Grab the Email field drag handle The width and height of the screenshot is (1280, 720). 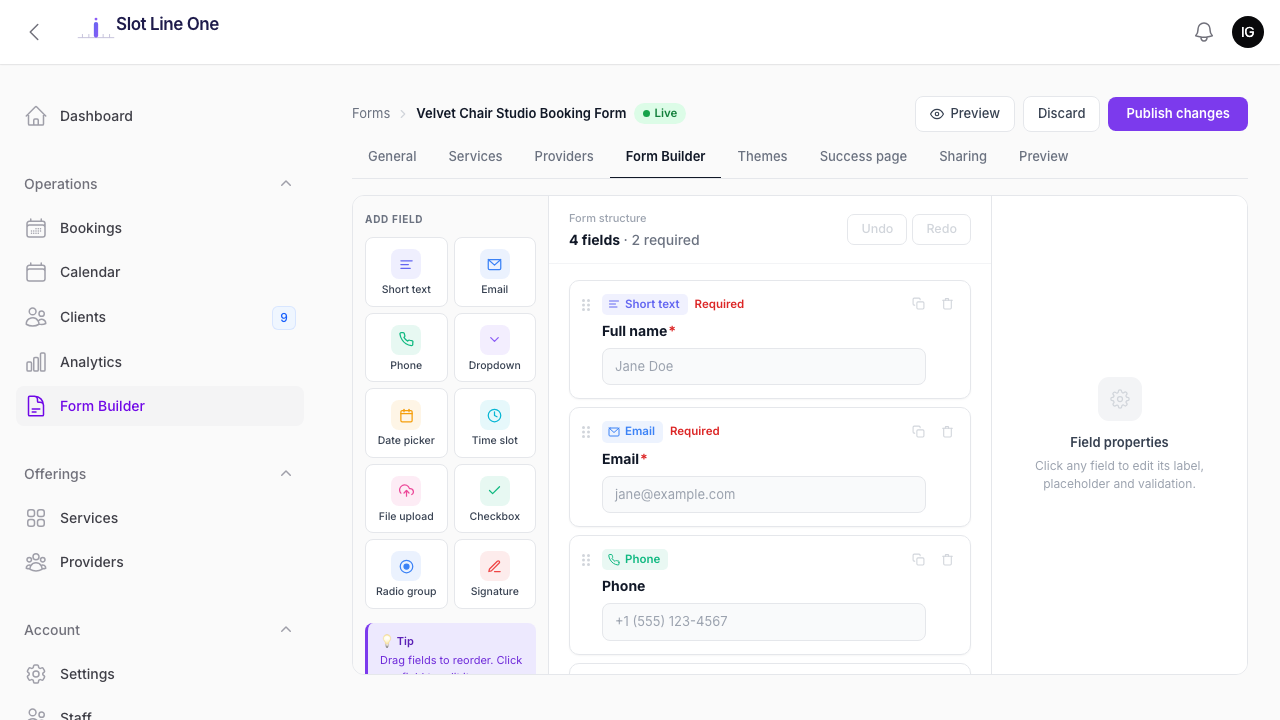pos(586,432)
